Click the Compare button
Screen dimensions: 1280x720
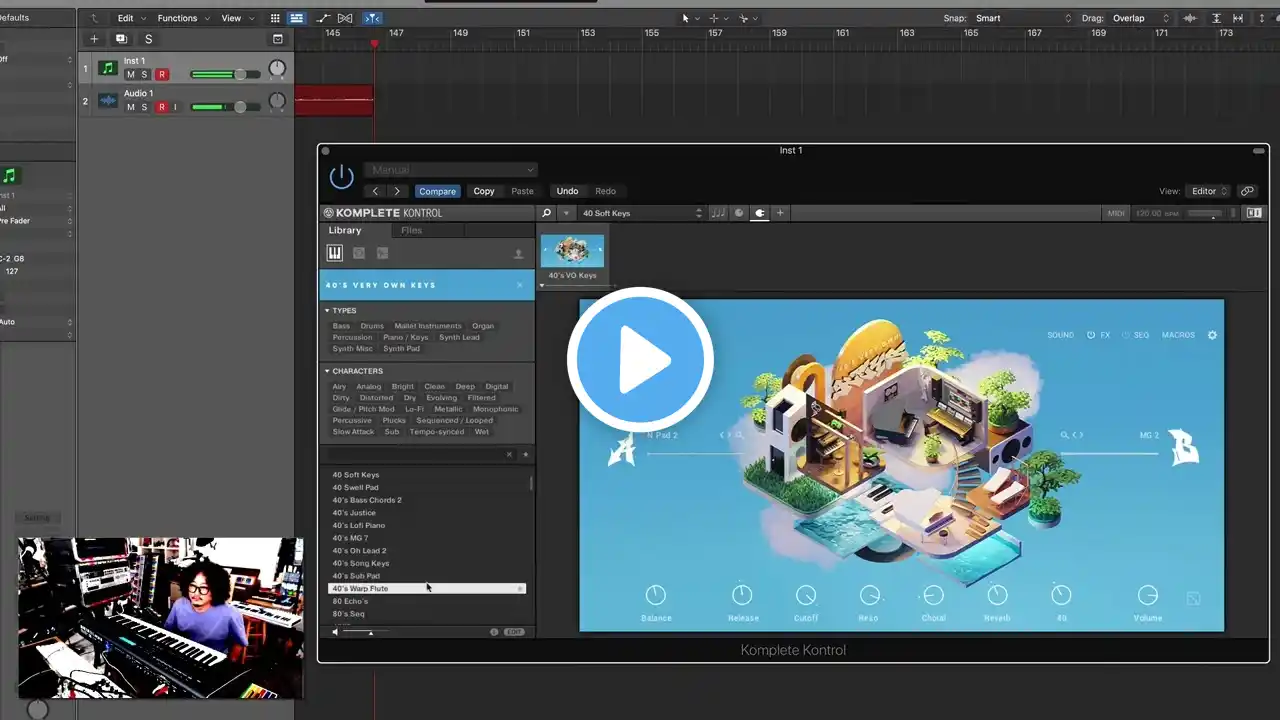coord(437,191)
